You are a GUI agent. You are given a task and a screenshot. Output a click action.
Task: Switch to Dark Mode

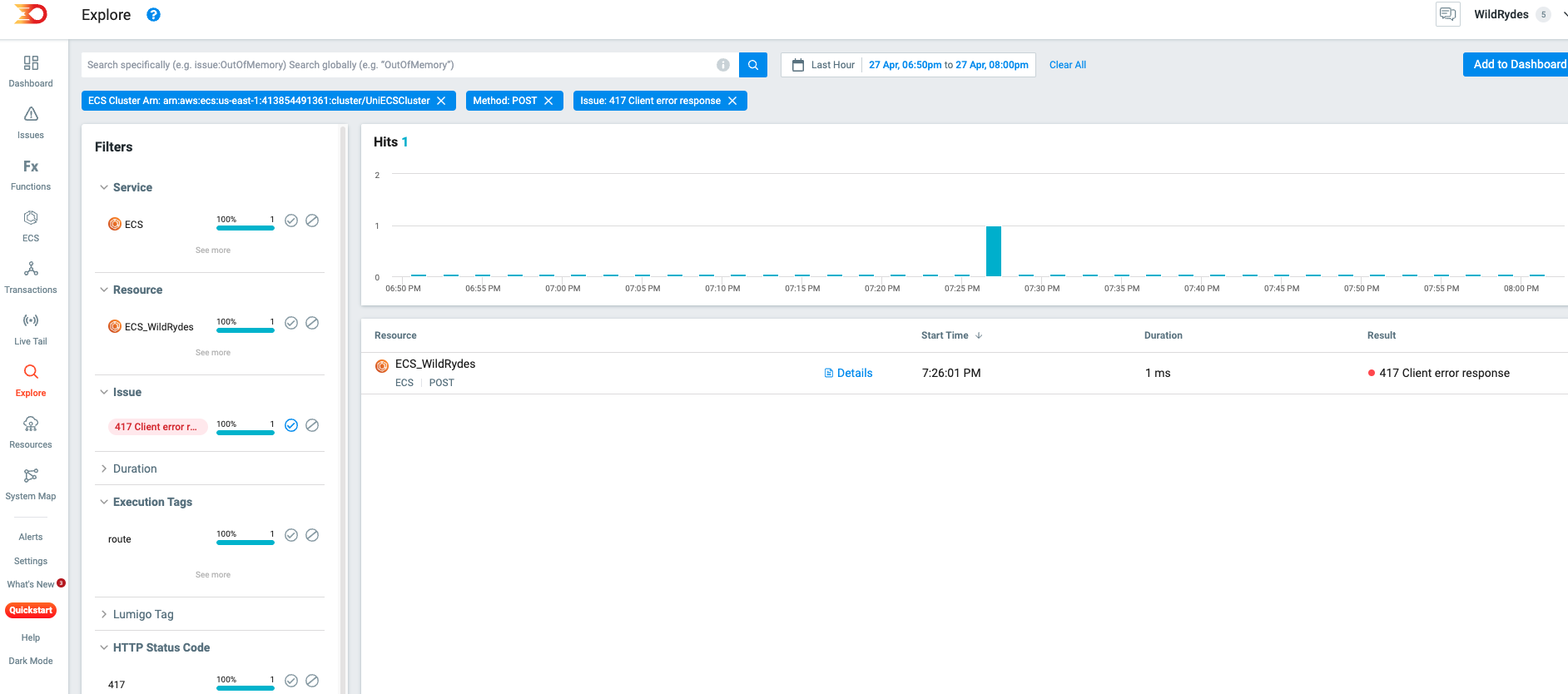(x=31, y=661)
